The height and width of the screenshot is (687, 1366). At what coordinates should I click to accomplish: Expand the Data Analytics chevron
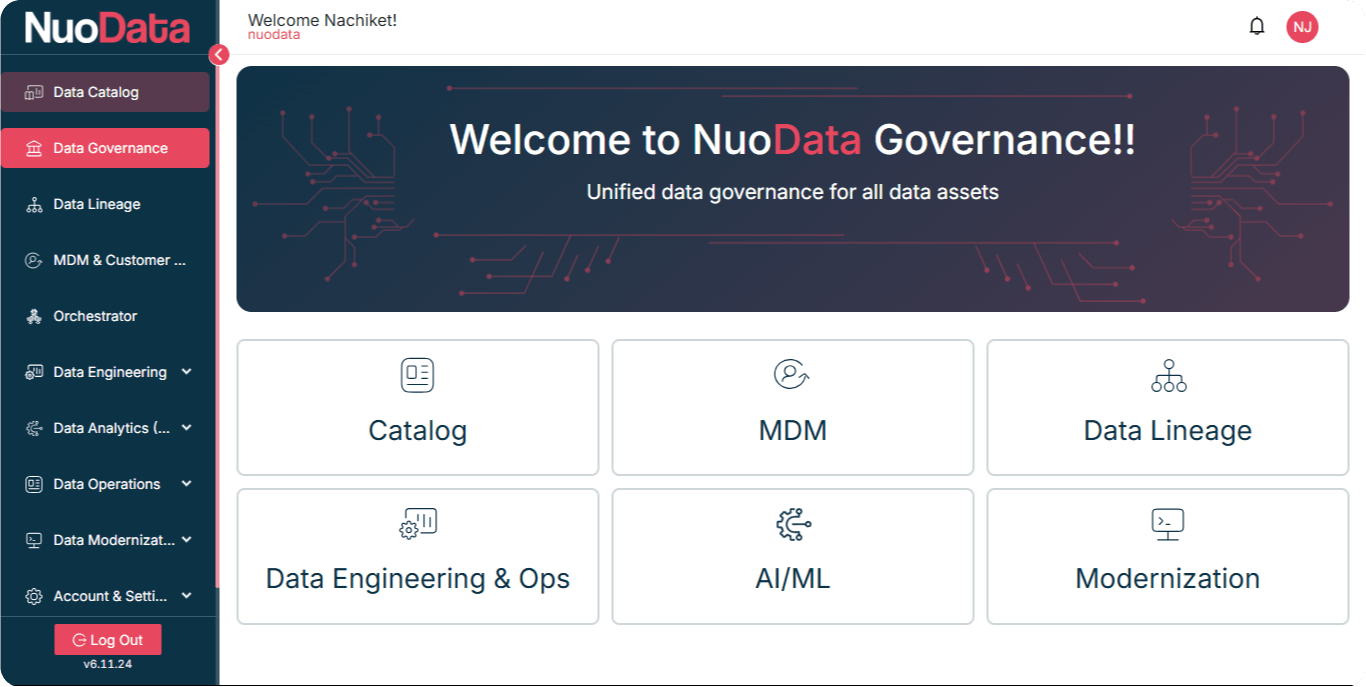(x=186, y=428)
